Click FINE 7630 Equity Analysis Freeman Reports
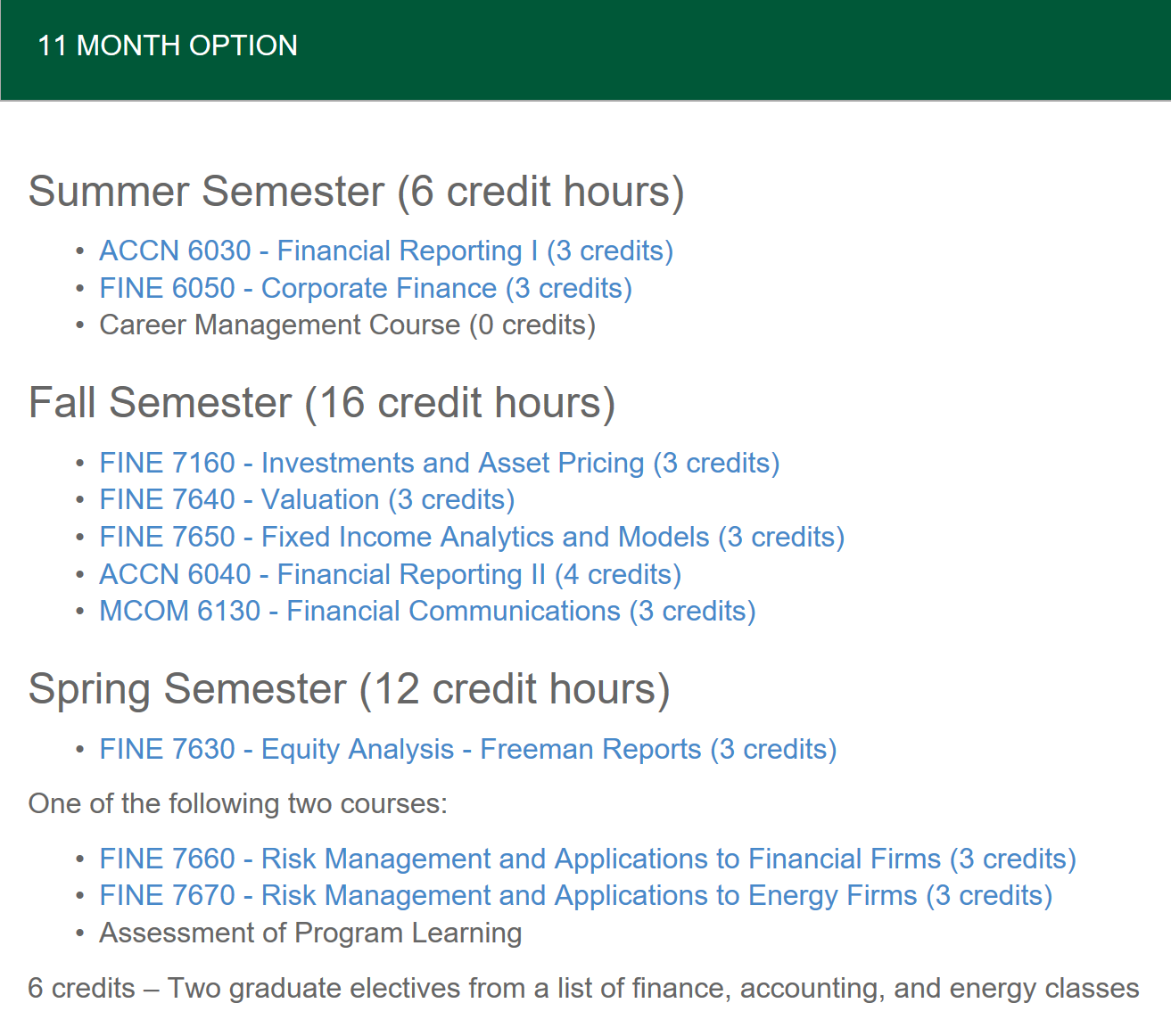The image size is (1171, 1036). (x=467, y=750)
